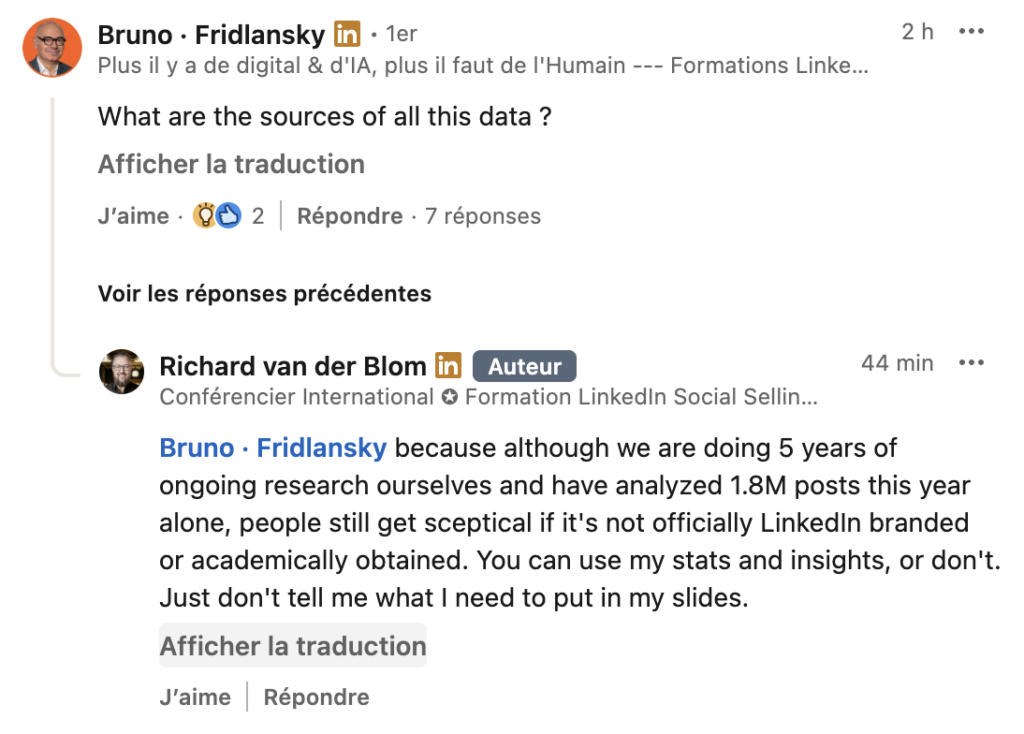Click the lightbulb insightful reaction icon

pyautogui.click(x=204, y=215)
